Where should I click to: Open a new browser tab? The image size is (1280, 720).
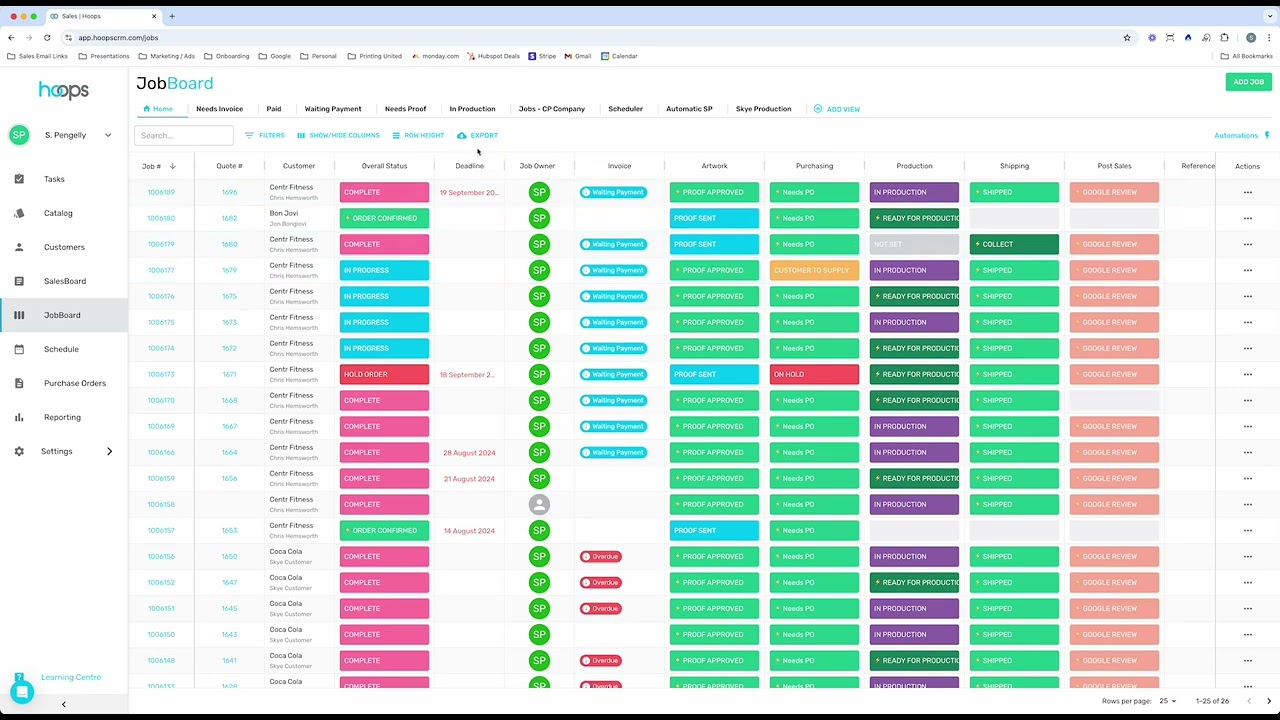point(172,16)
